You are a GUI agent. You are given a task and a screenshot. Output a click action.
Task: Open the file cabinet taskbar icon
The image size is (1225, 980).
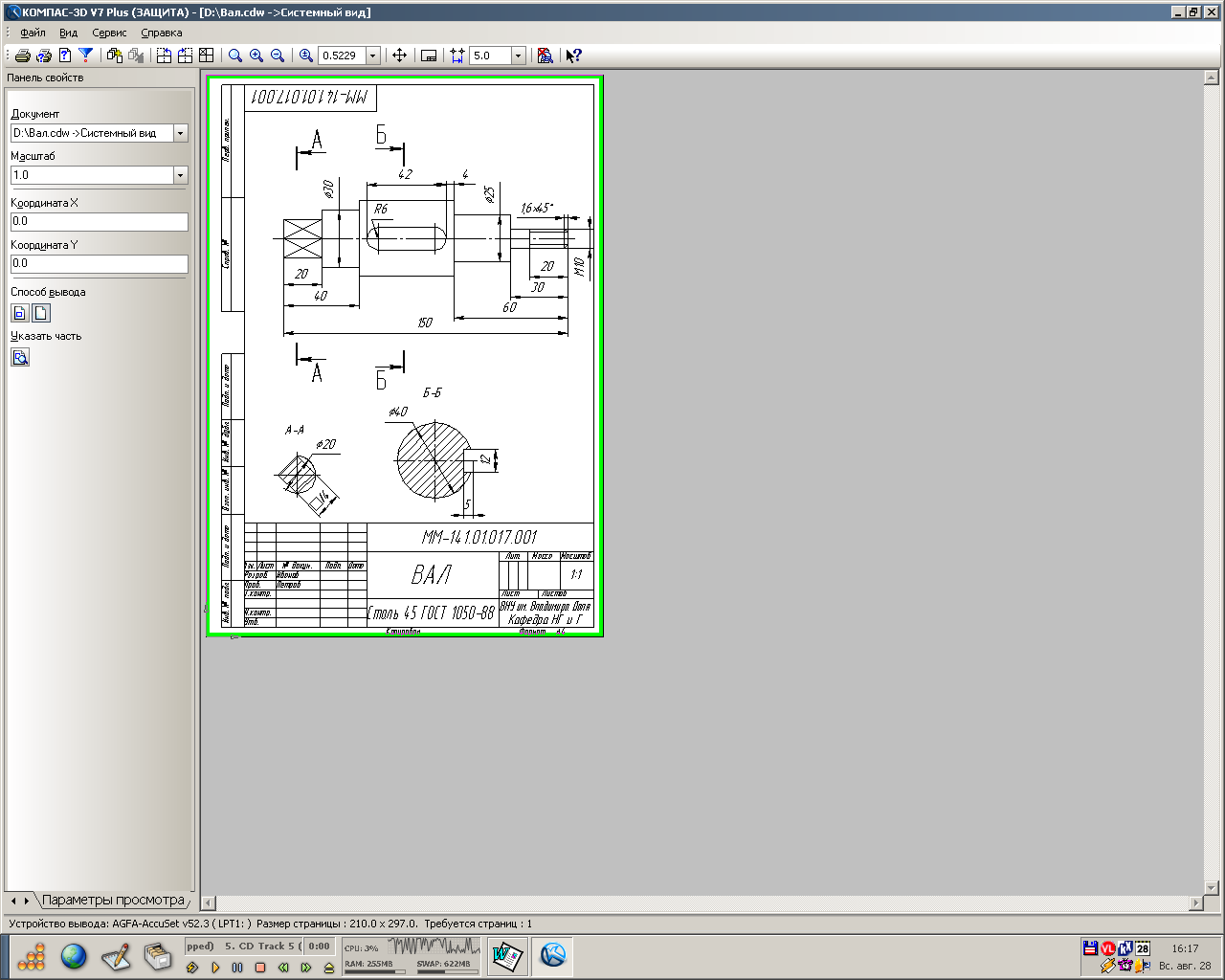tap(157, 956)
